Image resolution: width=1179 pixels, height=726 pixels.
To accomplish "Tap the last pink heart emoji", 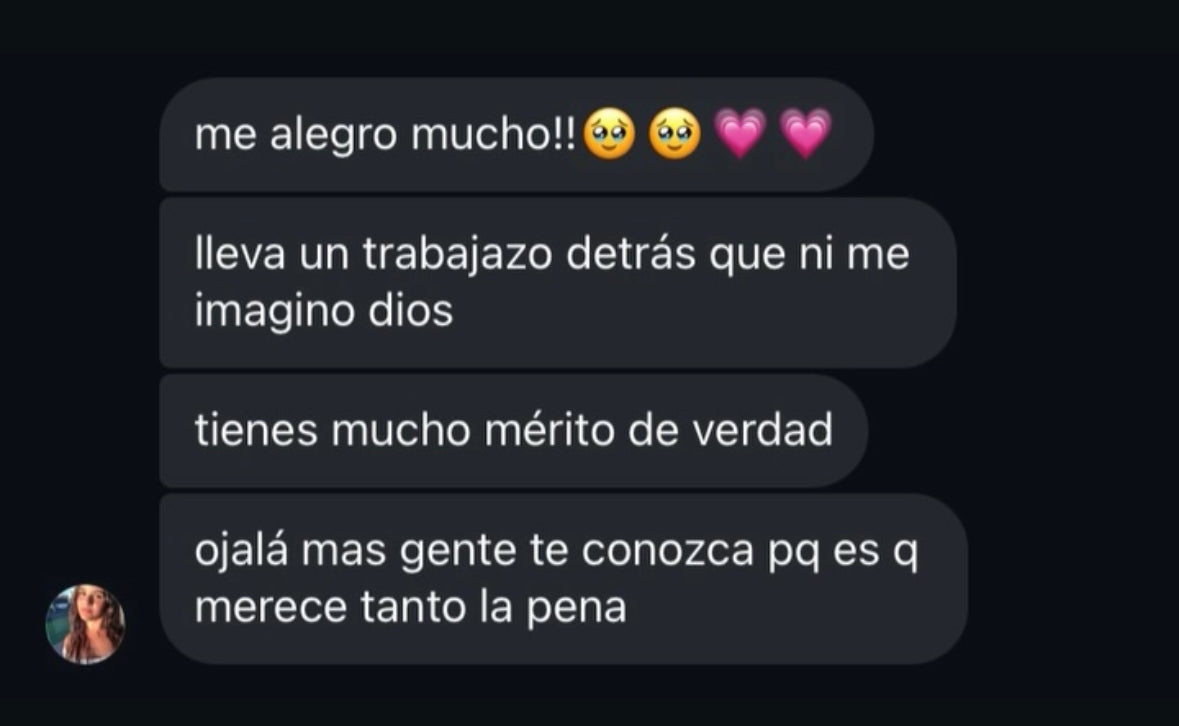I will coord(805,134).
